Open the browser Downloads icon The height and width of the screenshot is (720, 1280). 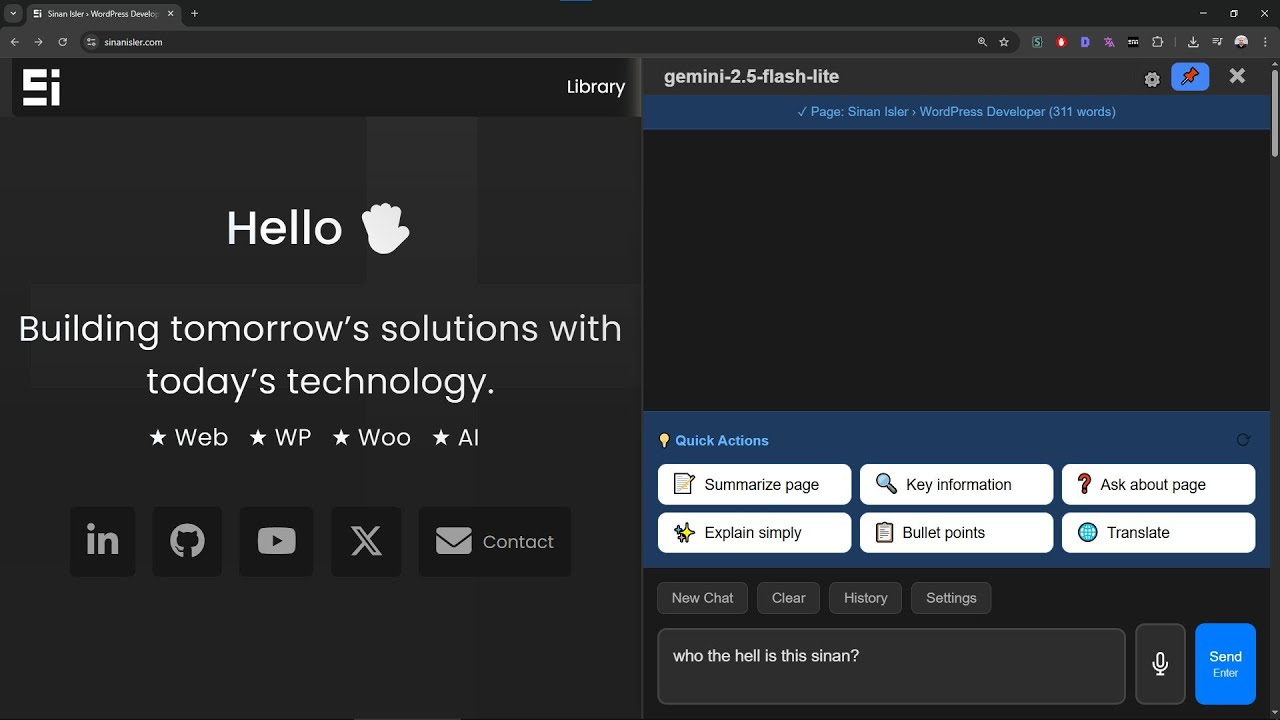(x=1193, y=42)
